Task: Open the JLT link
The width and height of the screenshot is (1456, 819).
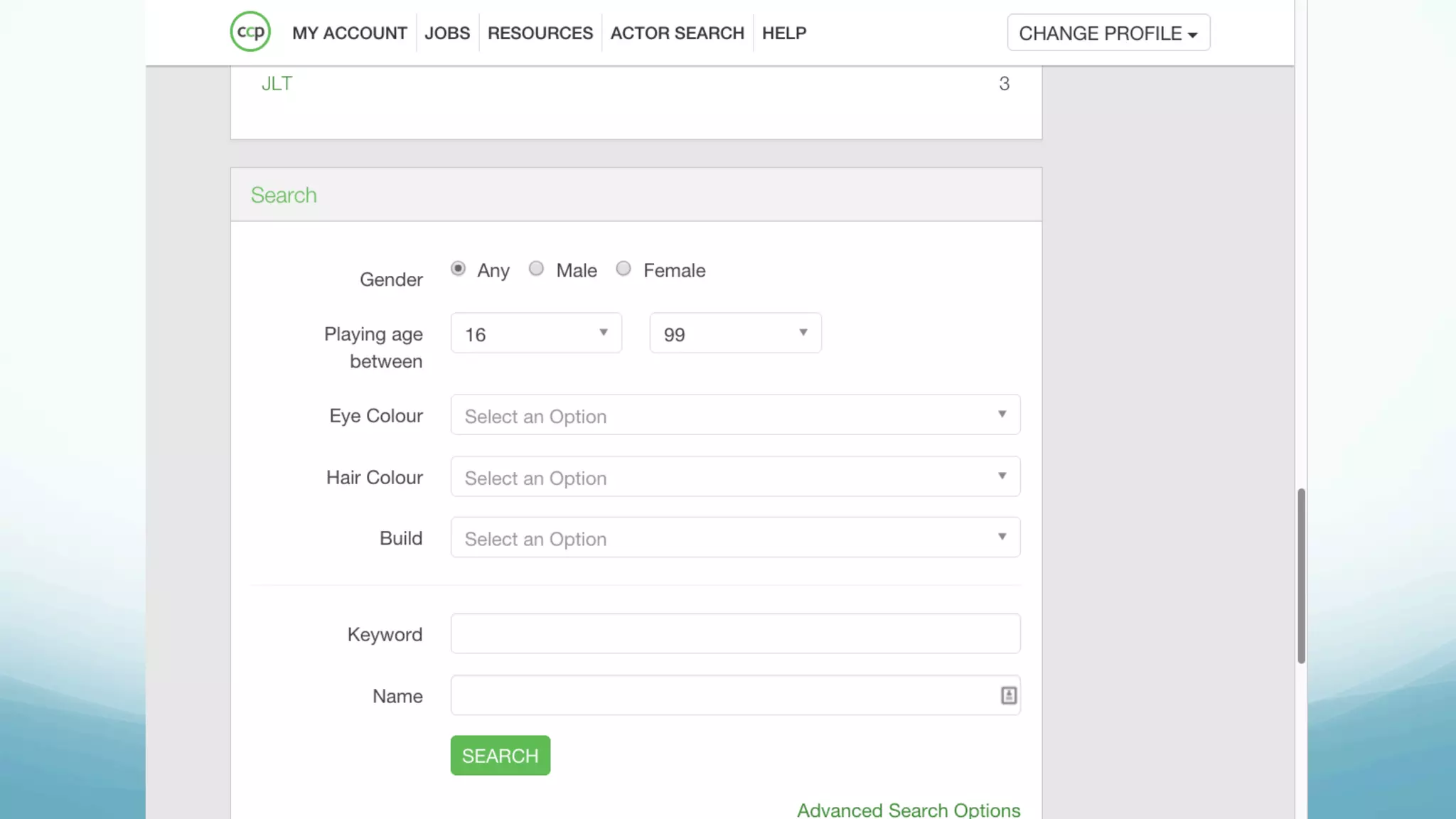Action: [277, 84]
